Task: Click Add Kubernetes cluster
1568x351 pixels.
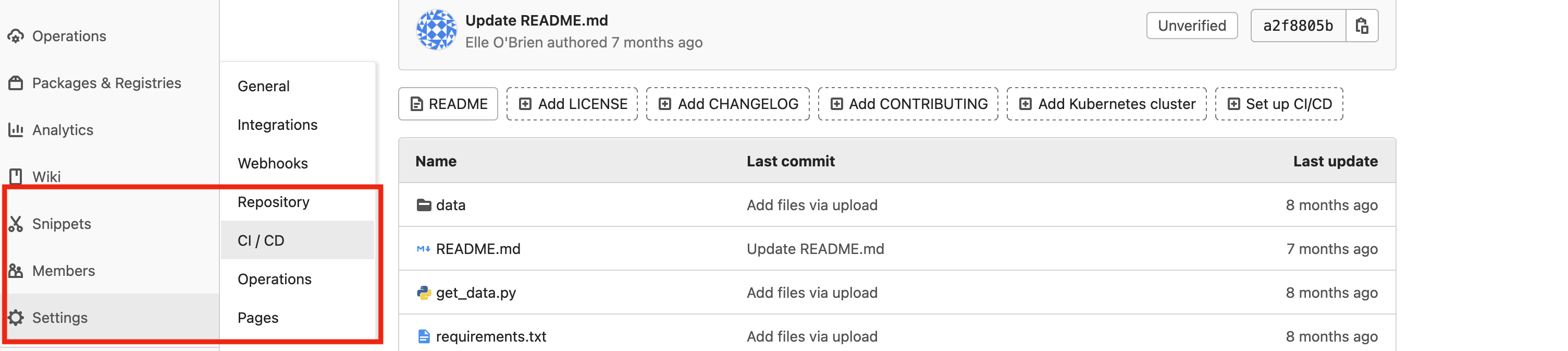Action: [x=1106, y=104]
